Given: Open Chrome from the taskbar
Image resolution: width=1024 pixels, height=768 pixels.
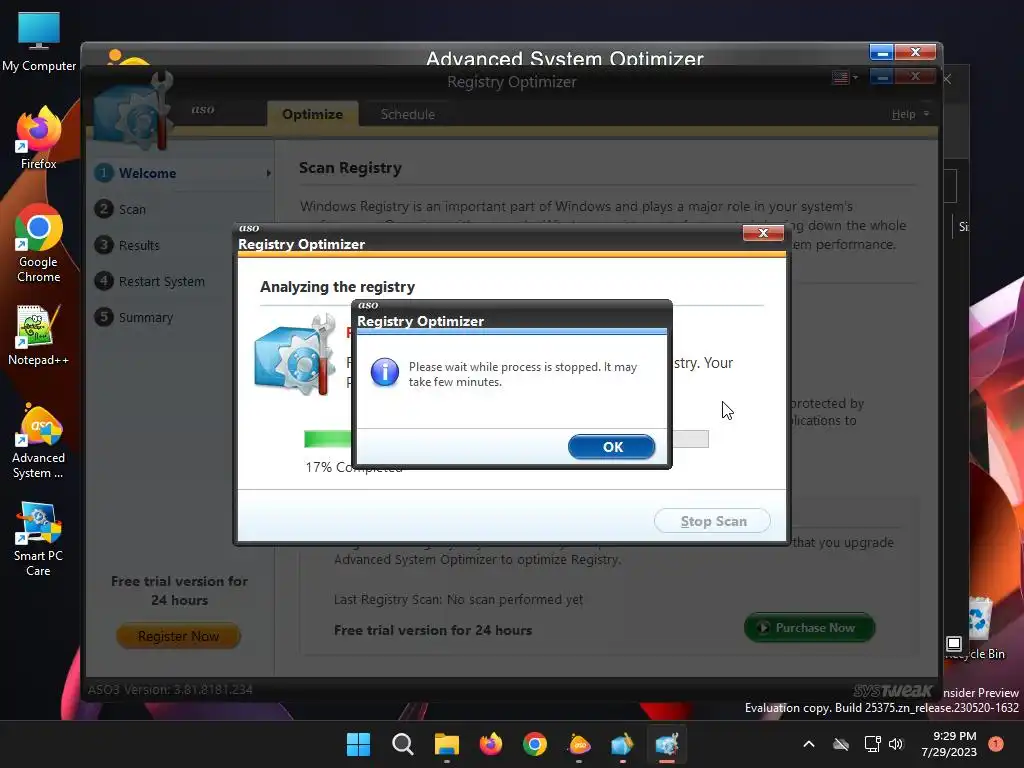Looking at the screenshot, I should (x=535, y=744).
